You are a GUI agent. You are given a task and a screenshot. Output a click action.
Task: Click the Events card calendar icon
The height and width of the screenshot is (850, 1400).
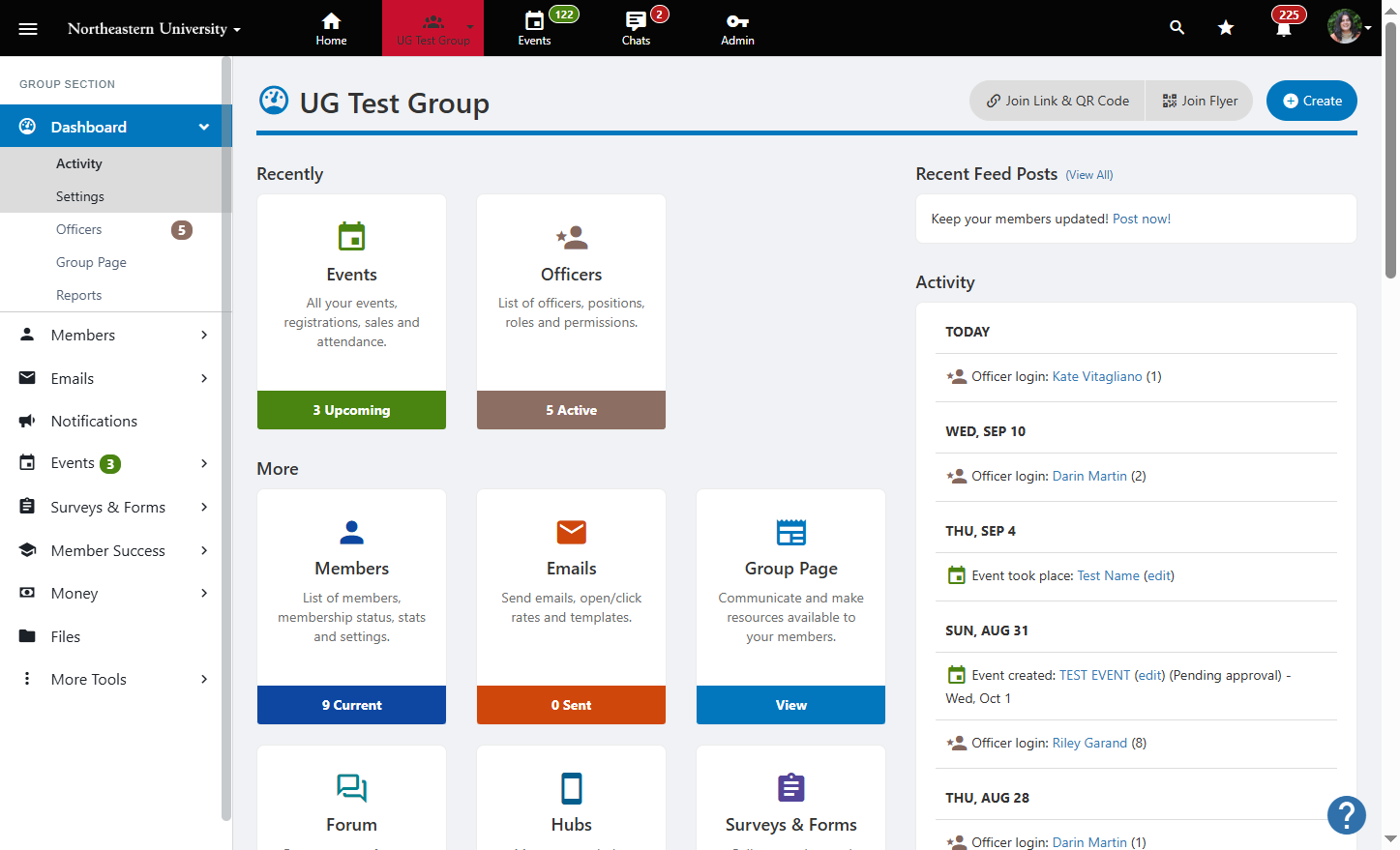point(351,236)
